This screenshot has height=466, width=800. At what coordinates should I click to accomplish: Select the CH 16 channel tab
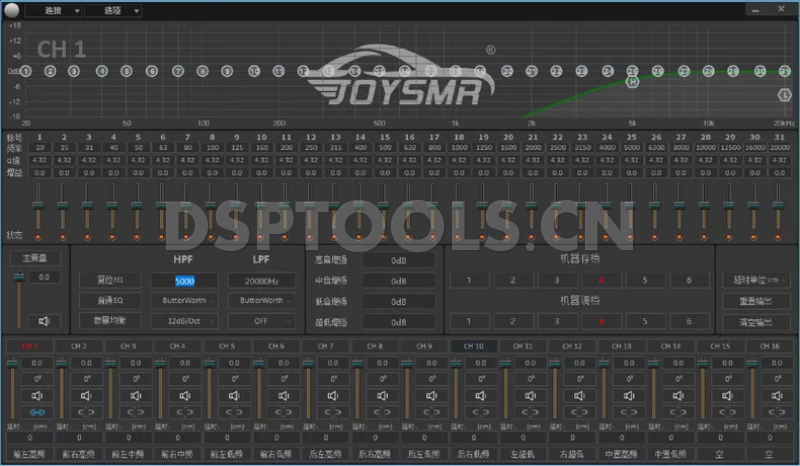point(769,346)
